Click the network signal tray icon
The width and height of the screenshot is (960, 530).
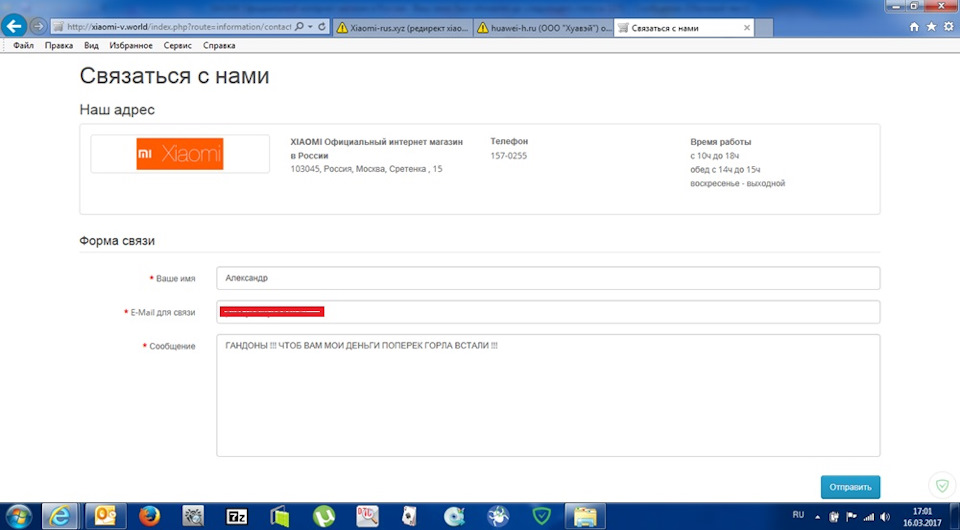[868, 517]
